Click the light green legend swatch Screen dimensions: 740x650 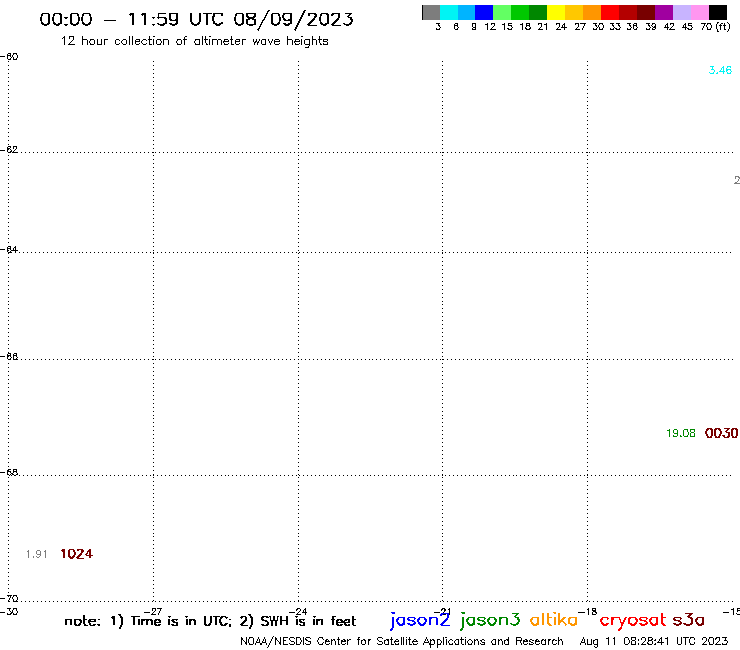point(502,12)
